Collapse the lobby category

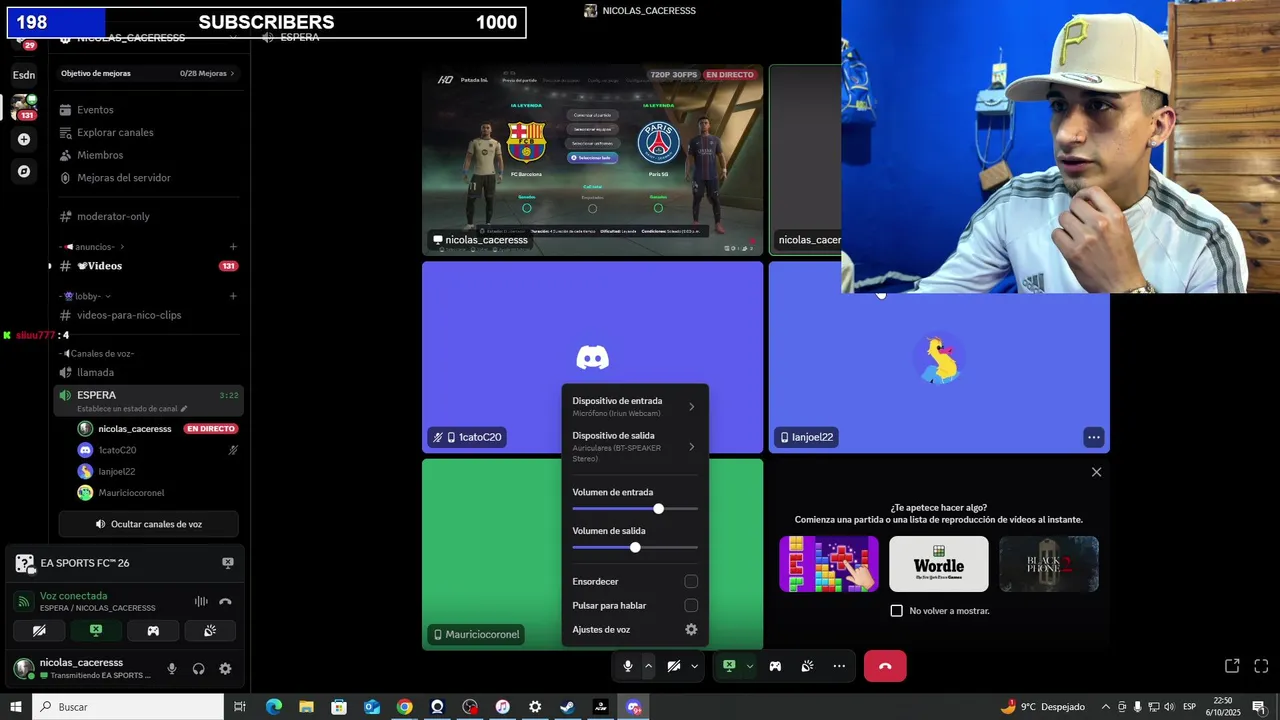click(87, 296)
